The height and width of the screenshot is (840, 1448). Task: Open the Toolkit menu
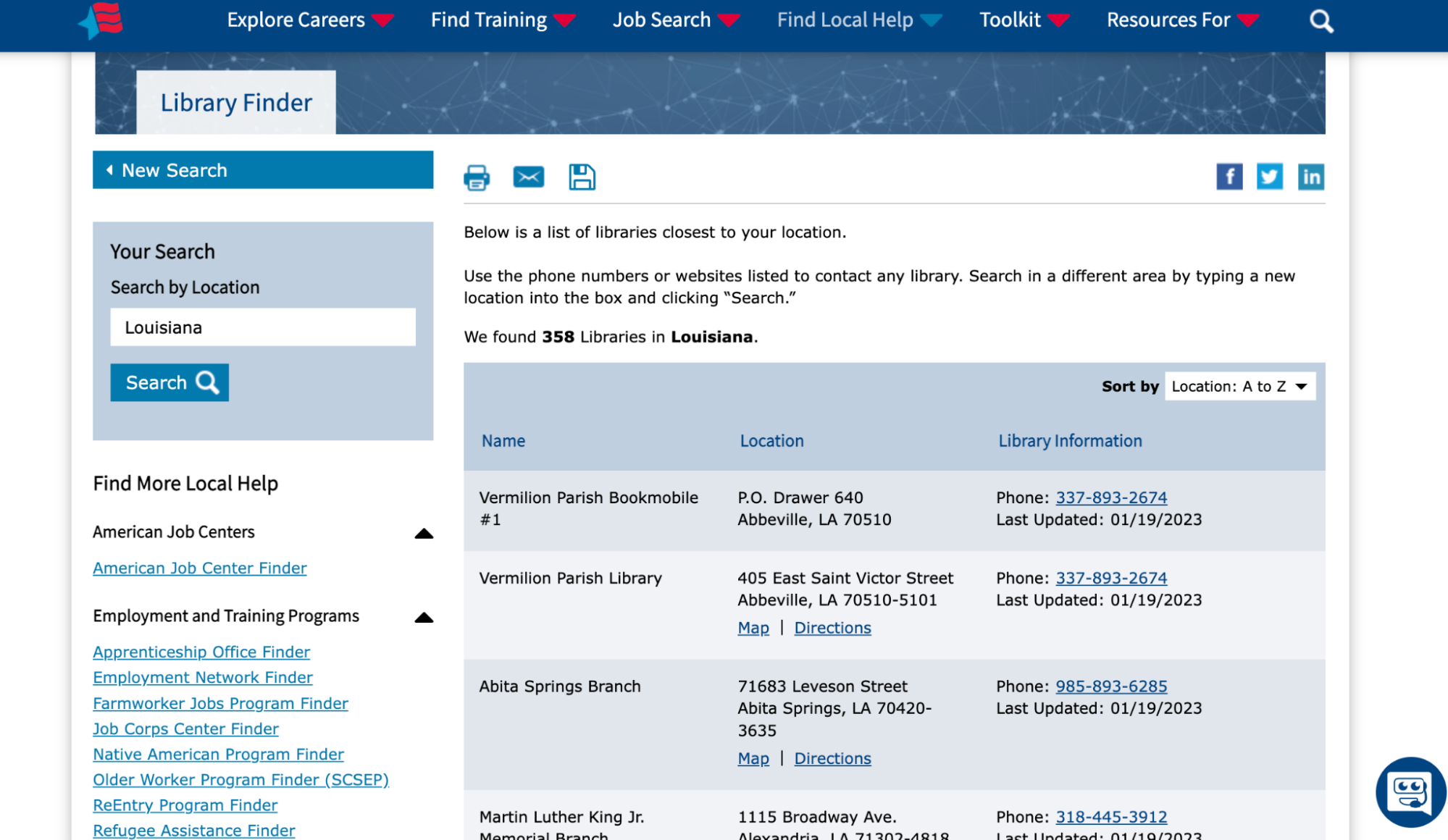tap(1024, 20)
